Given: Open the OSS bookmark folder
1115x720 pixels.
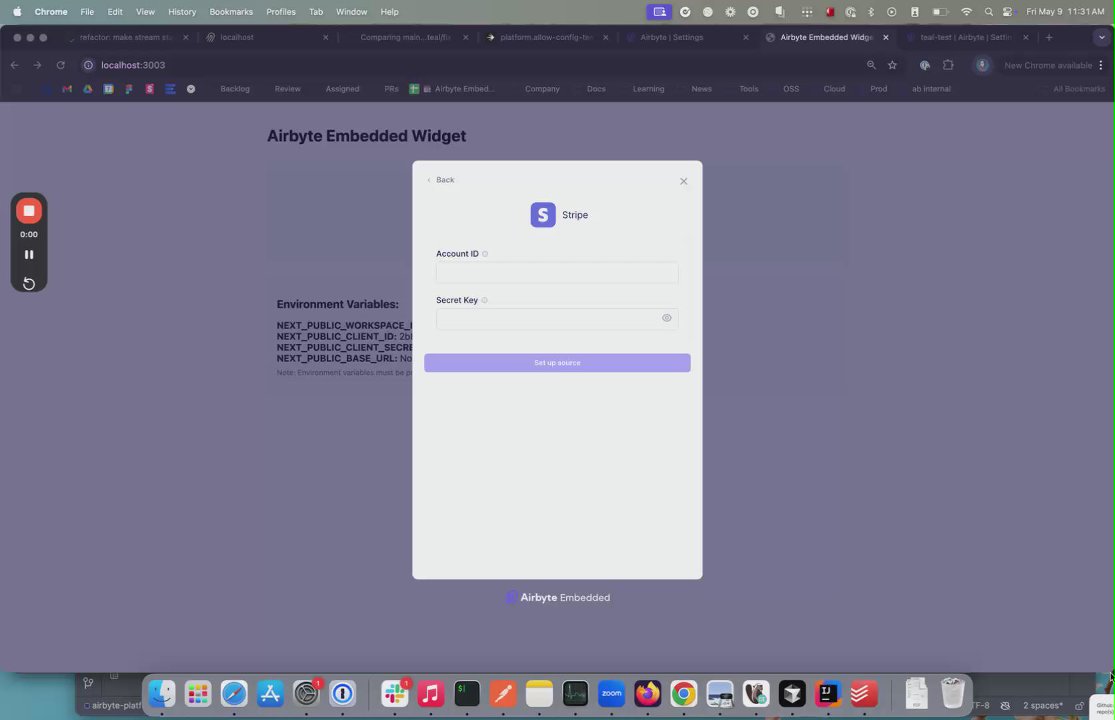Looking at the screenshot, I should click(x=791, y=89).
